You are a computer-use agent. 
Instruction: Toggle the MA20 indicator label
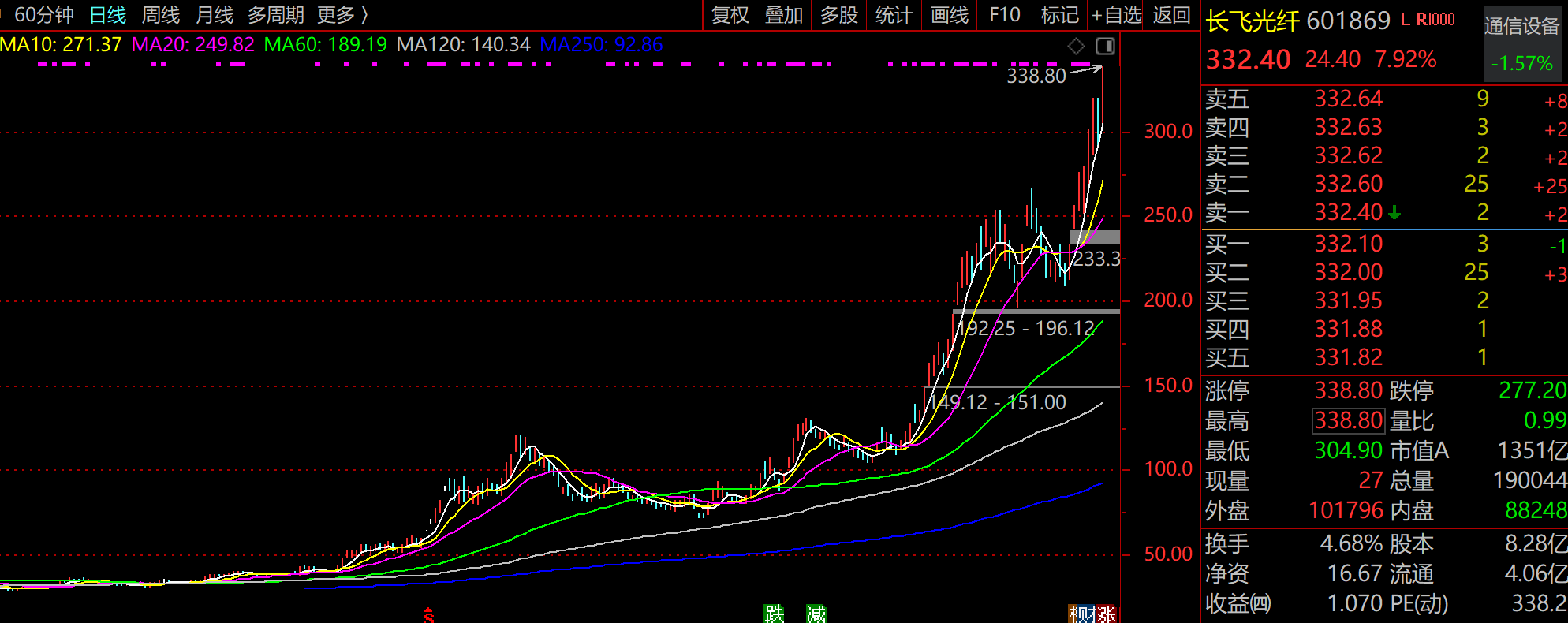tap(192, 45)
